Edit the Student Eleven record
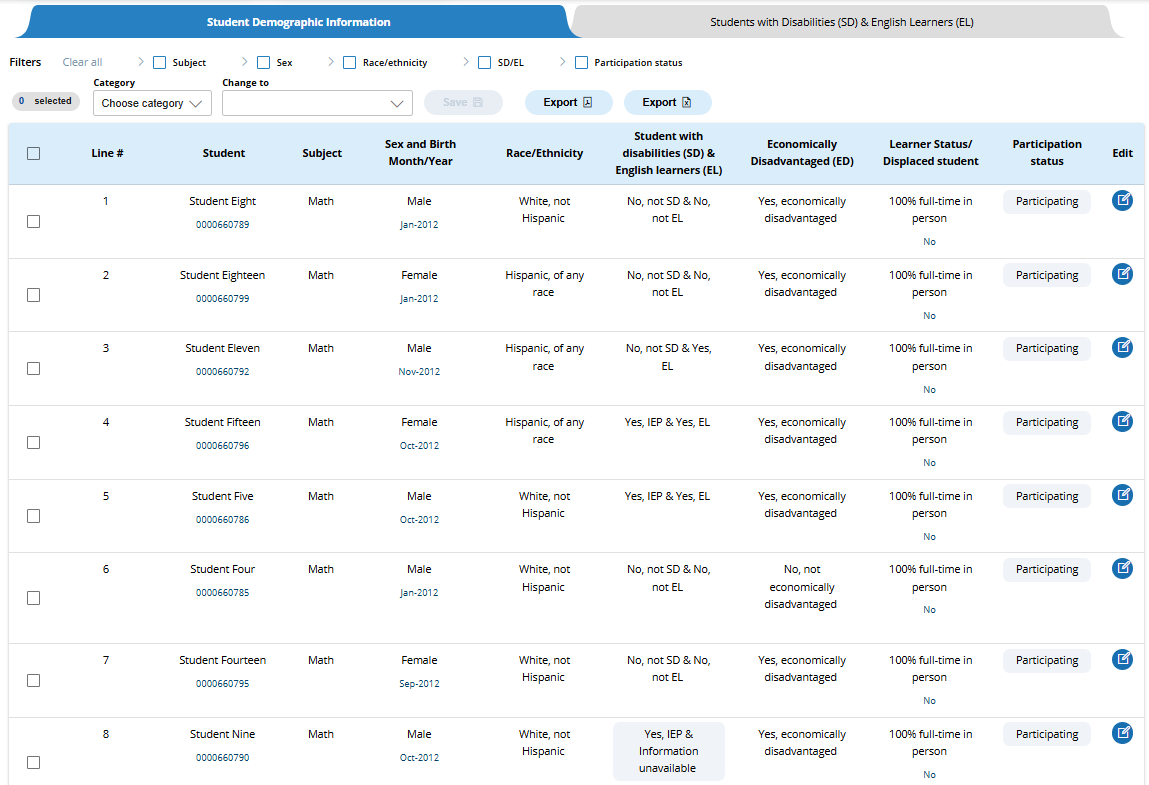The image size is (1149, 785). pos(1122,348)
